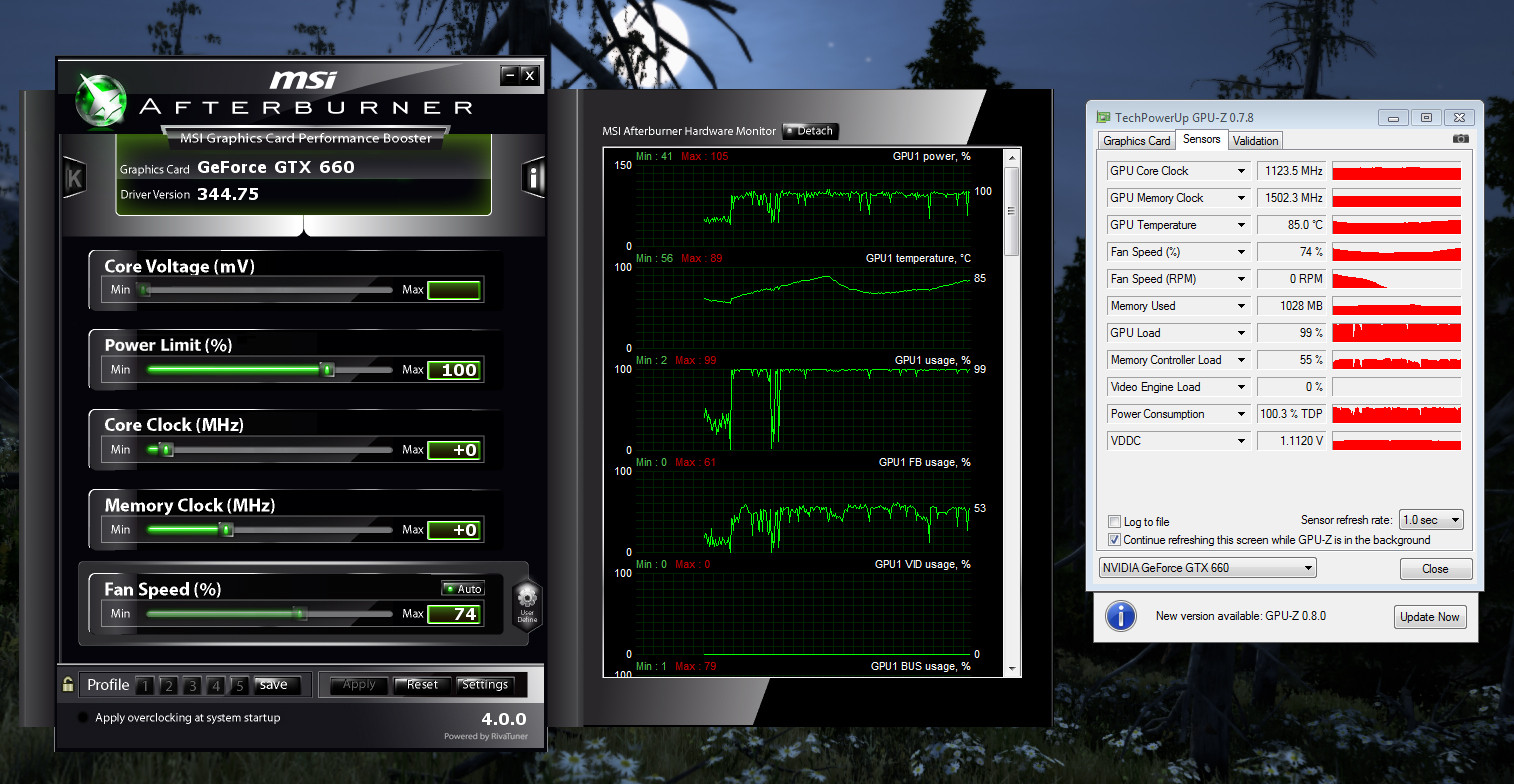Select profile slot 1

(x=145, y=686)
